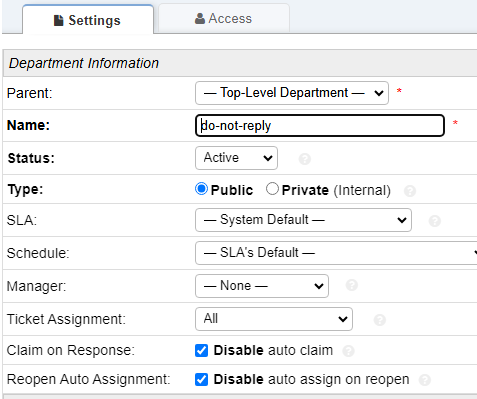Open the SLA help tooltip icon
477x399 pixels.
435,221
